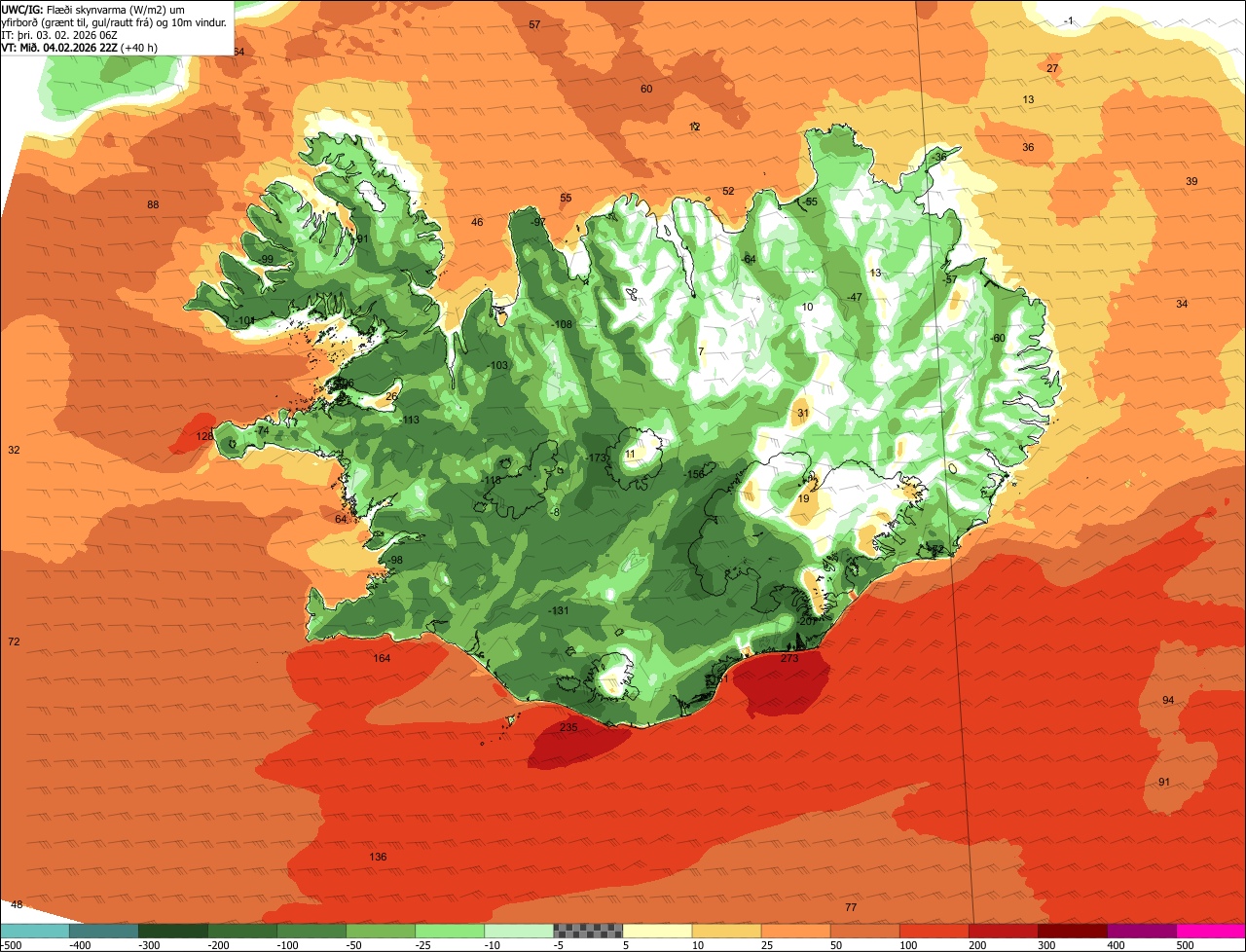Click the -97 value on the north coast
This screenshot has height=952, width=1246.
point(537,222)
